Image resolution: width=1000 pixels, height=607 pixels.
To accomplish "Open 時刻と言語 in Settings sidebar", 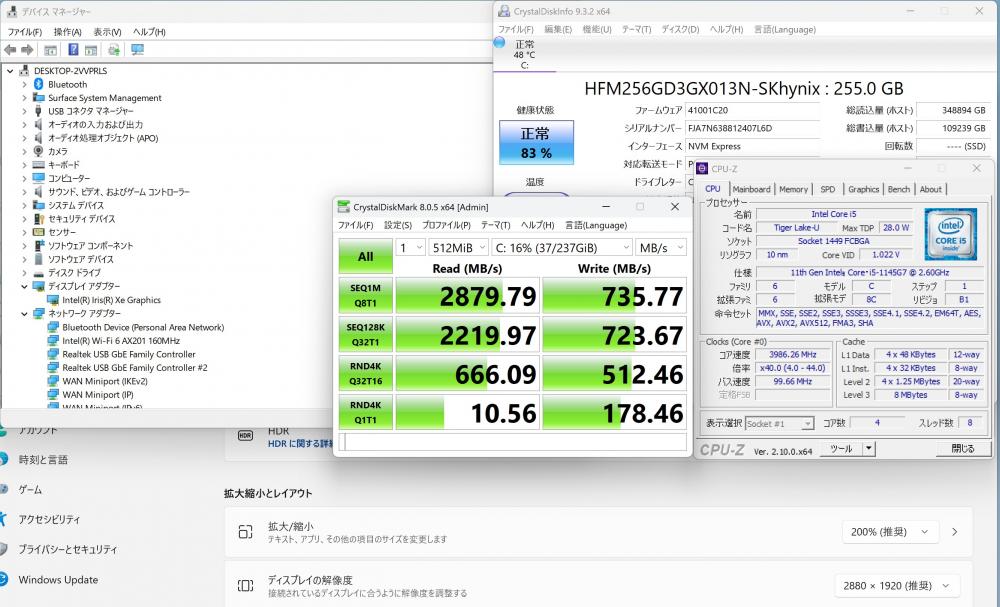I will (43, 460).
